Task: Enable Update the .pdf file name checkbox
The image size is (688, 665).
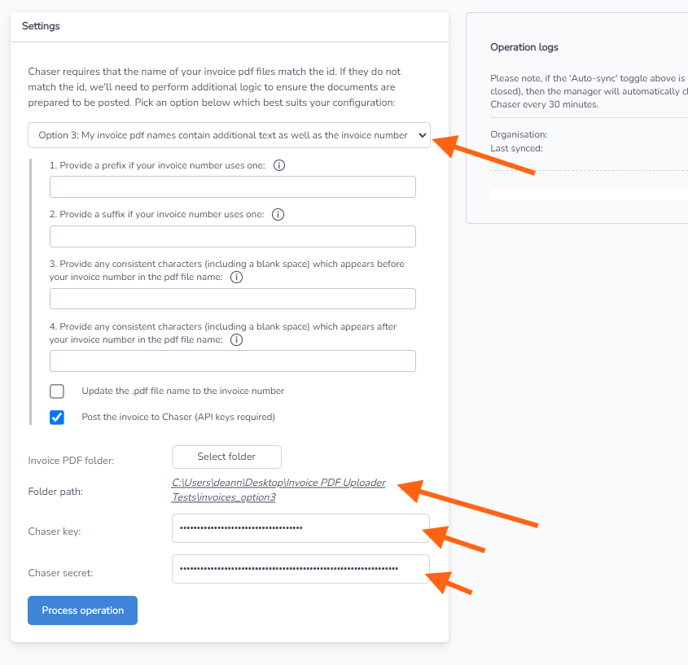Action: tap(57, 391)
